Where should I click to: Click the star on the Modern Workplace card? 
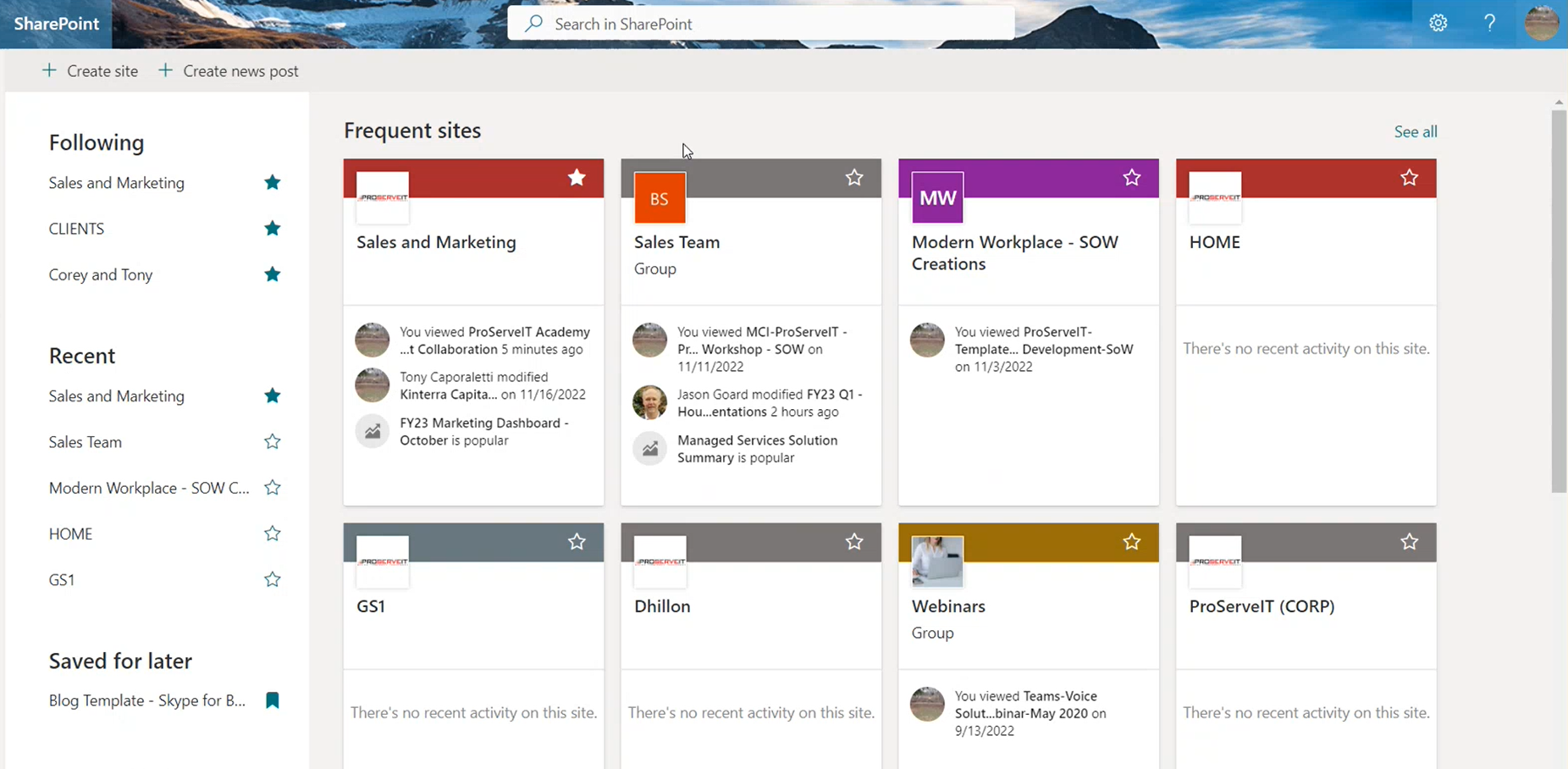1132,177
